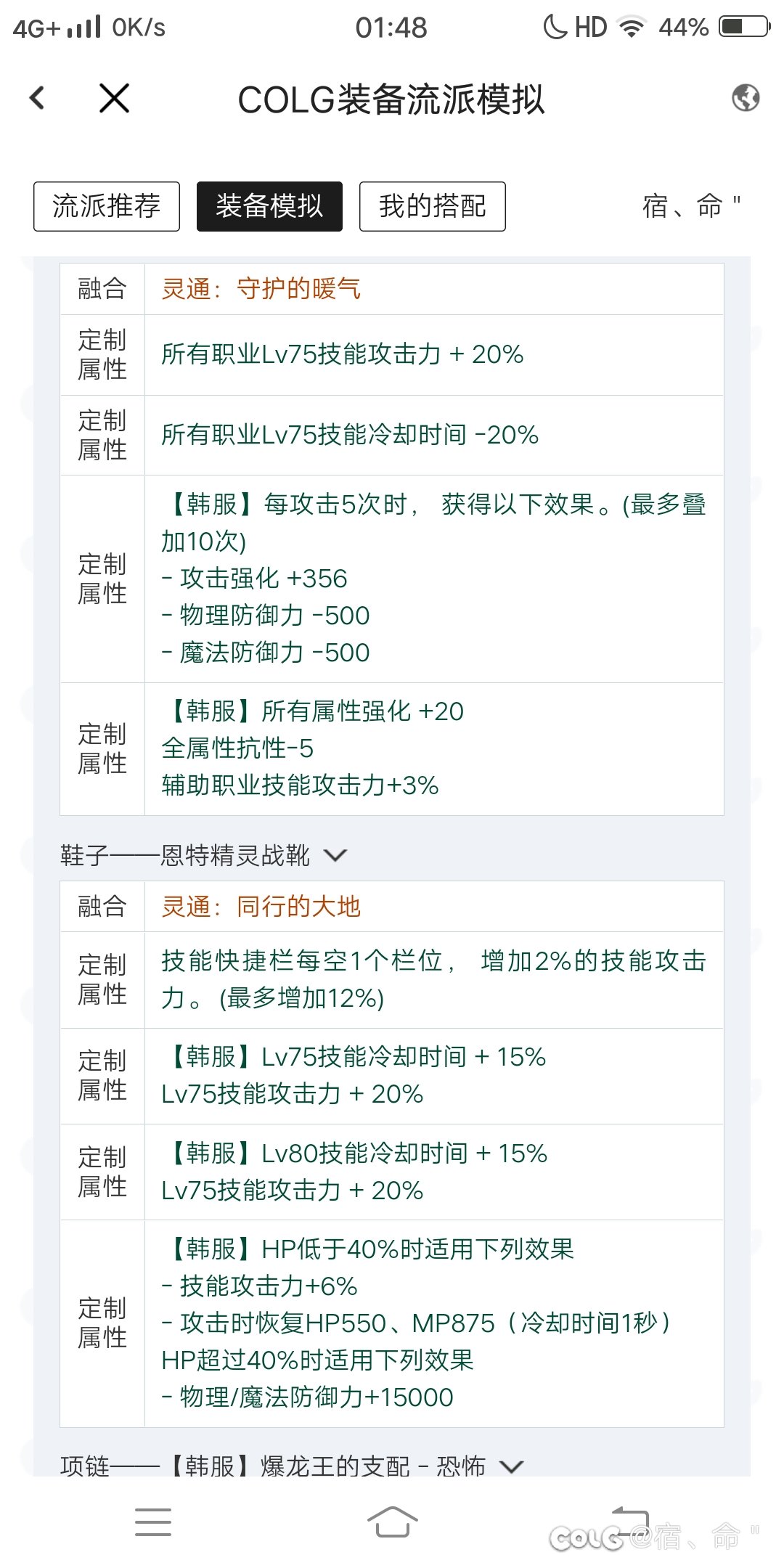Tap the bottom menu hamburger icon

[153, 1522]
